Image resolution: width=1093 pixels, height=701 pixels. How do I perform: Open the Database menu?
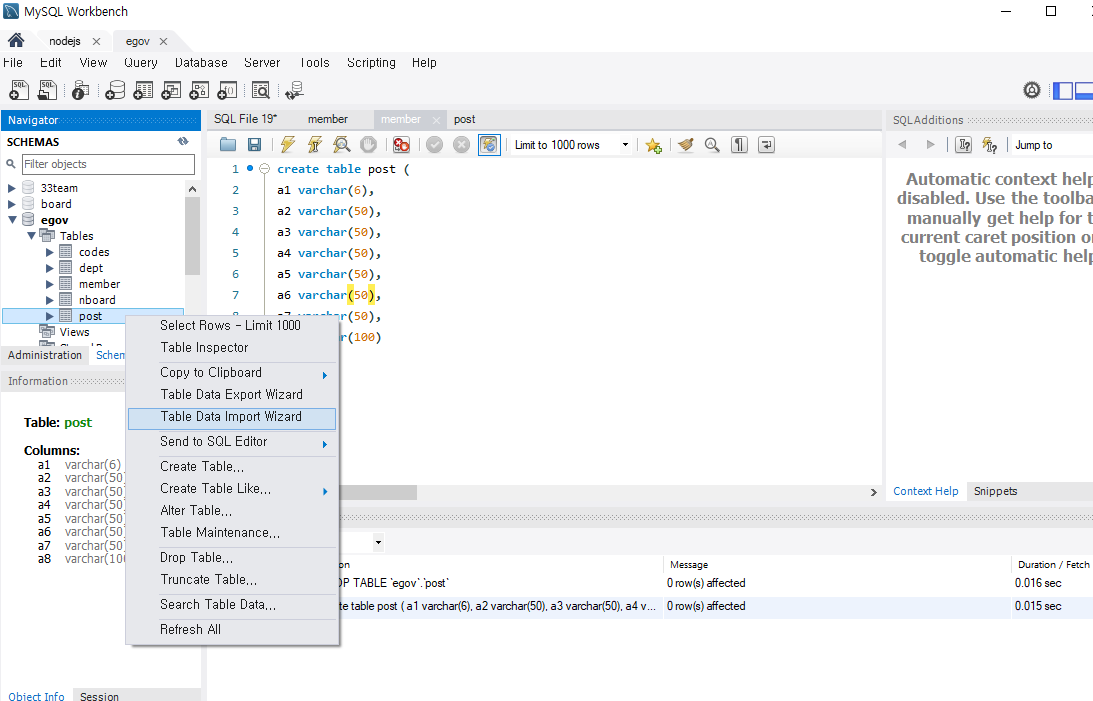[201, 63]
